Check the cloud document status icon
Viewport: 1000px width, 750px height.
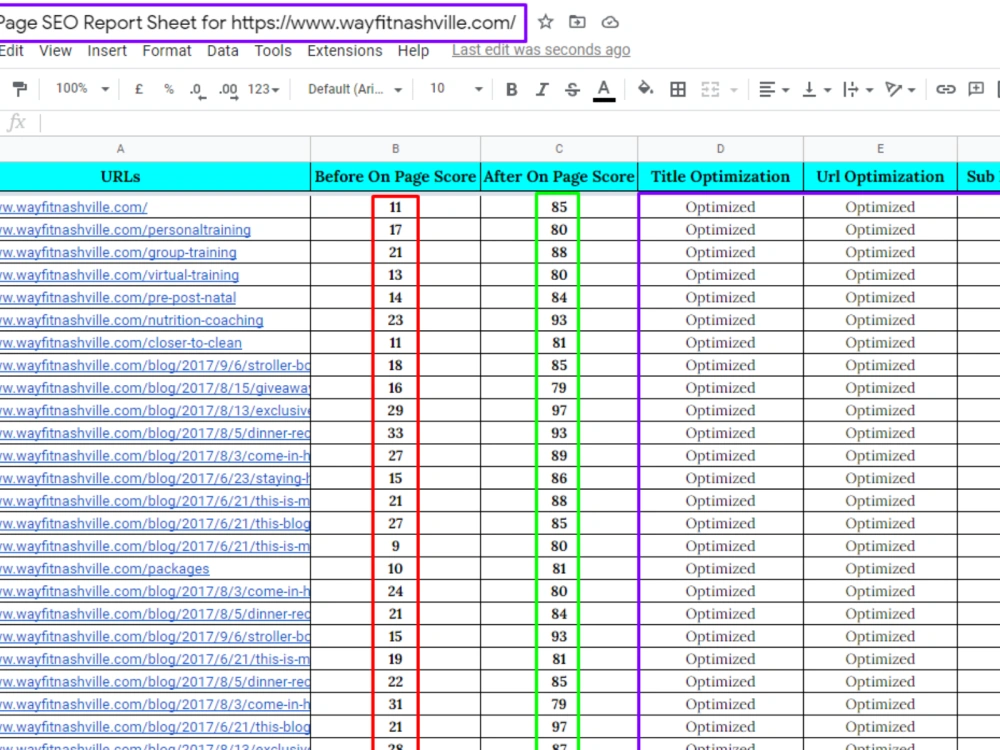click(x=610, y=22)
